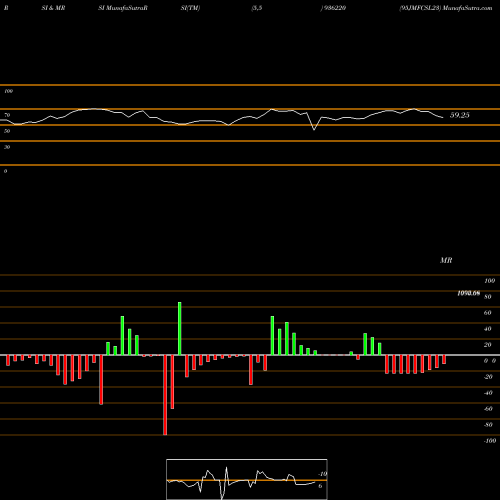Click the MR axis -100 label
The image size is (500, 500).
(x=490, y=441)
